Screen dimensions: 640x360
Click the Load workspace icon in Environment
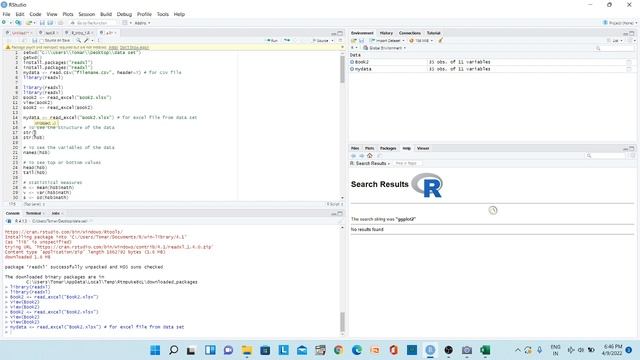click(x=354, y=40)
